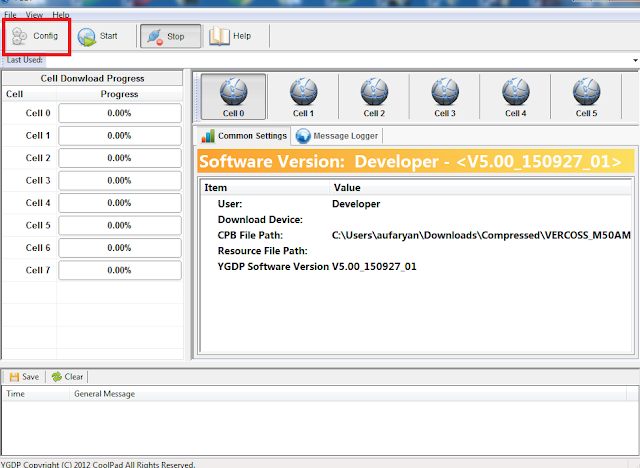Click the CPB file path value text
The height and width of the screenshot is (468, 640).
(481, 235)
